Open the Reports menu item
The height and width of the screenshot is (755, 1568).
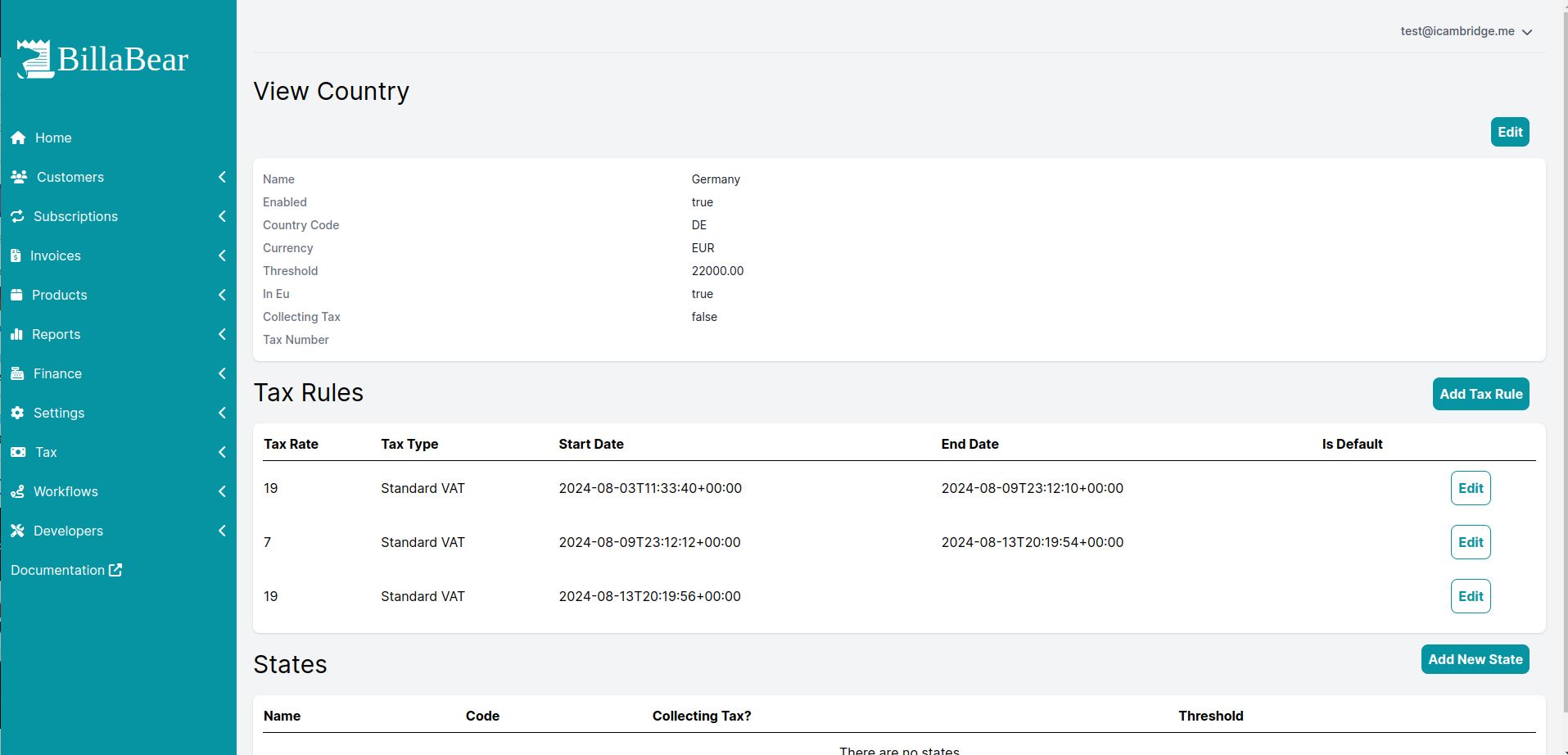[56, 334]
